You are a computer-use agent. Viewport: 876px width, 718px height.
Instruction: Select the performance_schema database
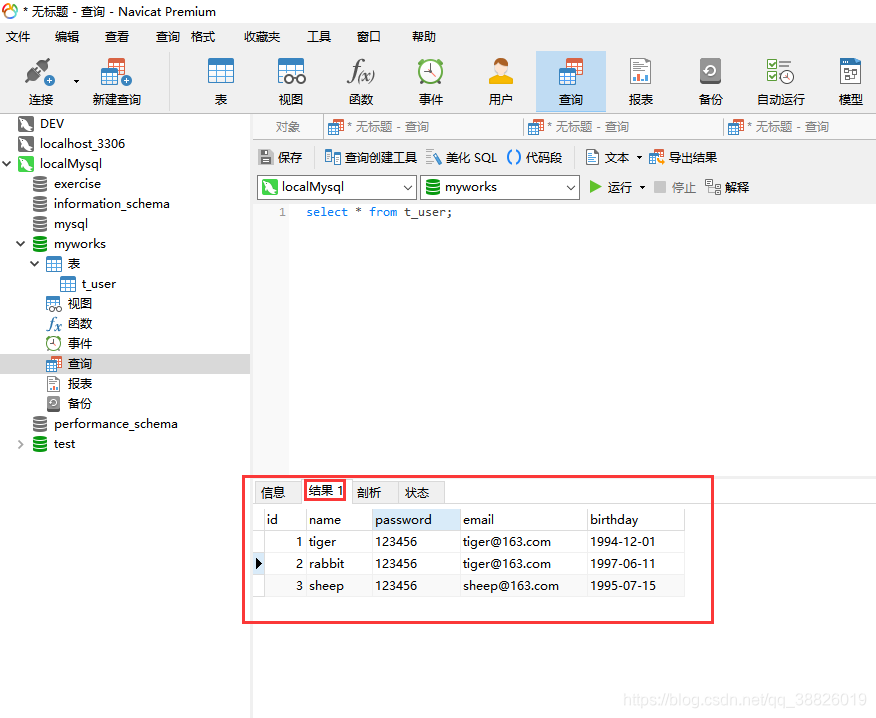click(x=115, y=424)
